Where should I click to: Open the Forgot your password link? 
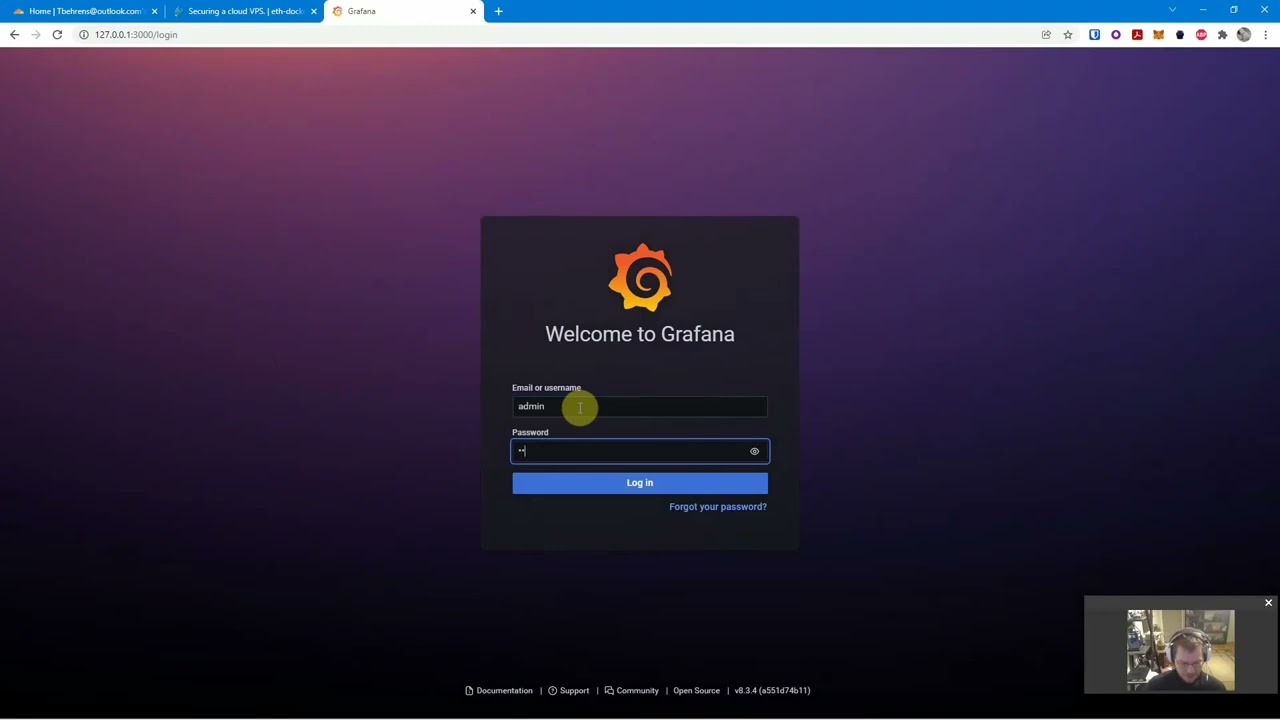coord(718,507)
